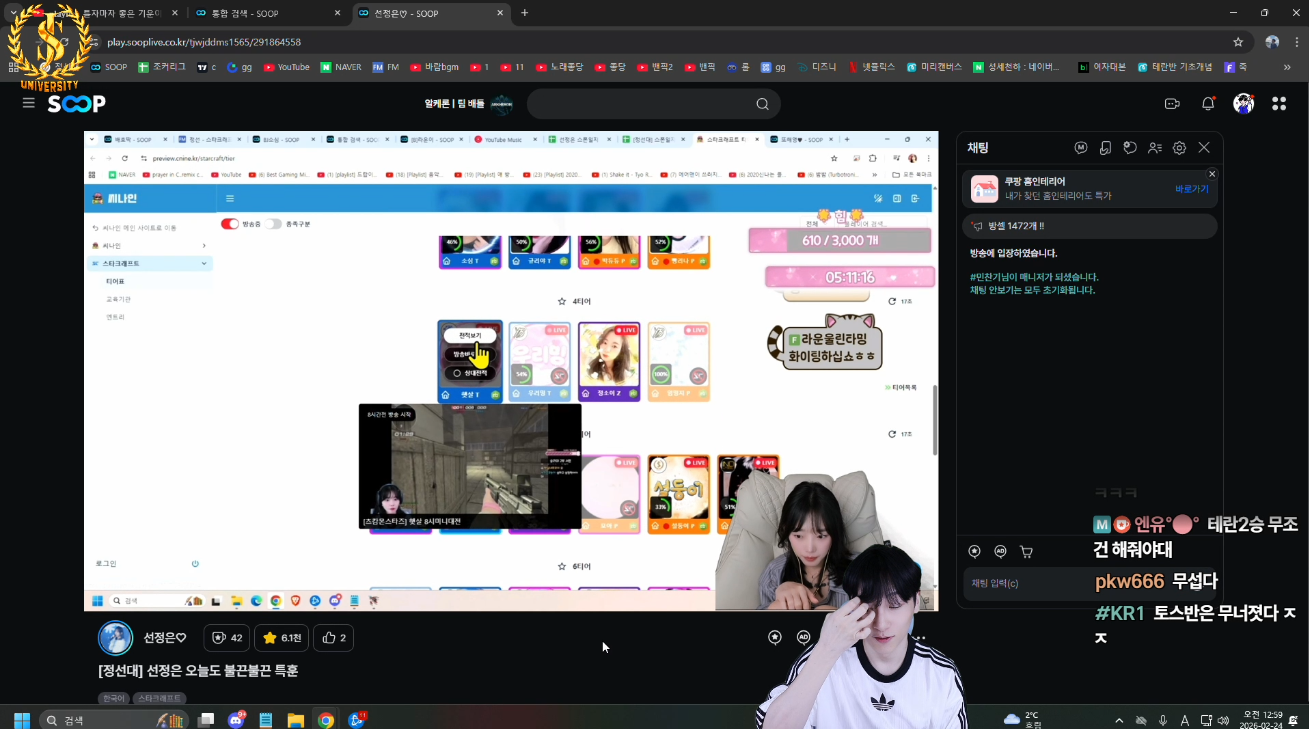Viewport: 1309px width, 729px height.
Task: Expand the pinned 방셀 1472개 notice
Action: pos(1089,226)
